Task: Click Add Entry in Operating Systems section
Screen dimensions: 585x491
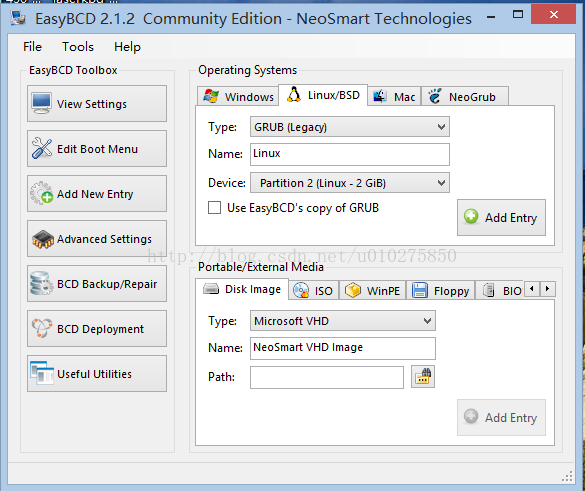Action: click(x=501, y=218)
